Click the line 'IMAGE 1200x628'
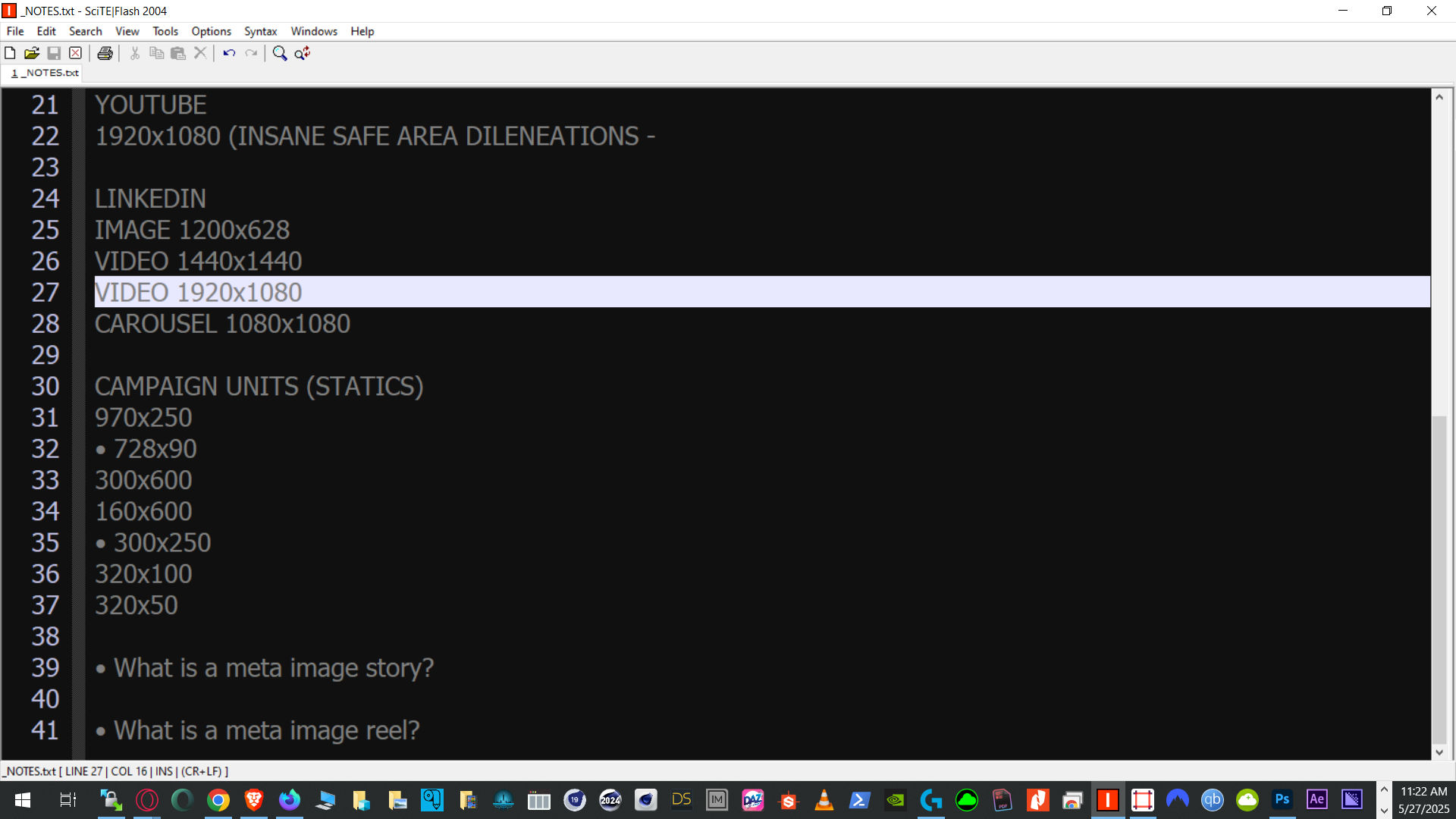 192,230
